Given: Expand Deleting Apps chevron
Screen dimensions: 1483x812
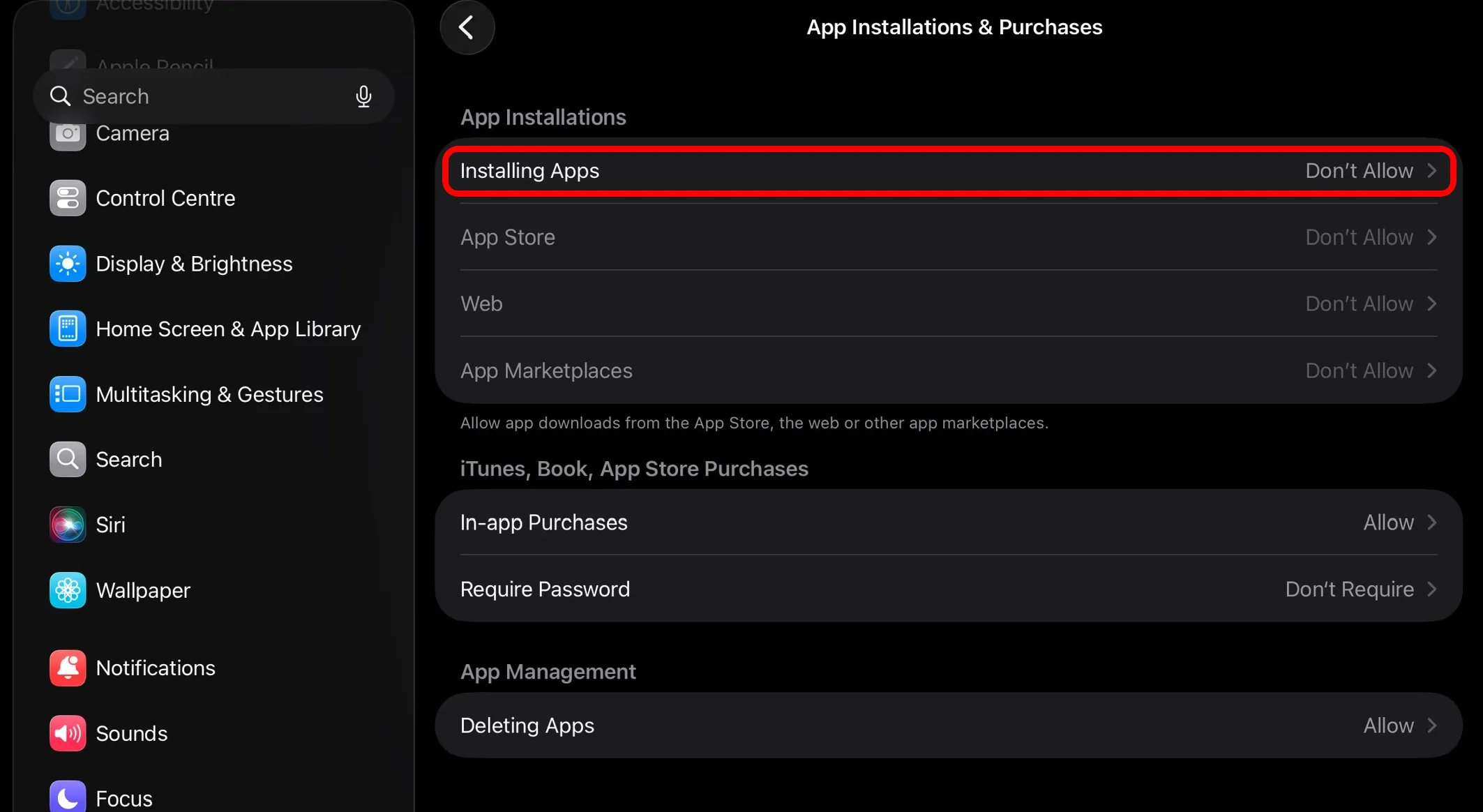Looking at the screenshot, I should pyautogui.click(x=1432, y=725).
